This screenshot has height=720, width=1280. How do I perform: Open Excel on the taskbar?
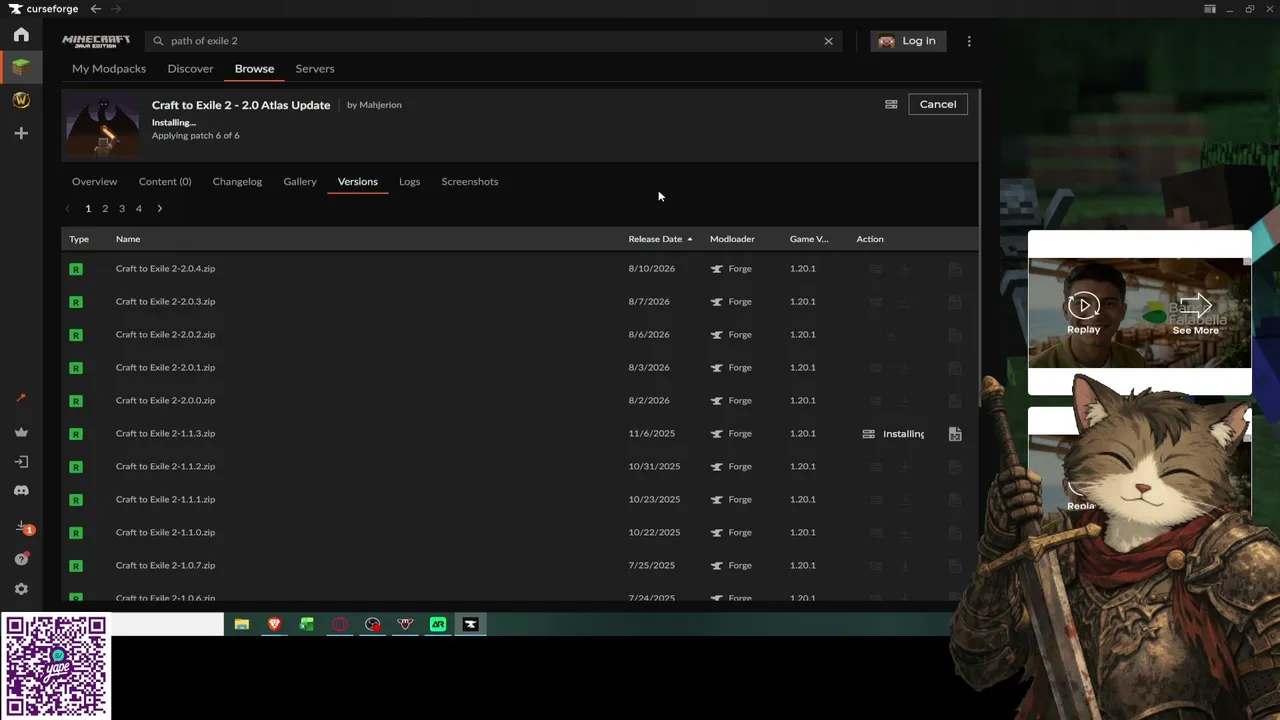(307, 625)
